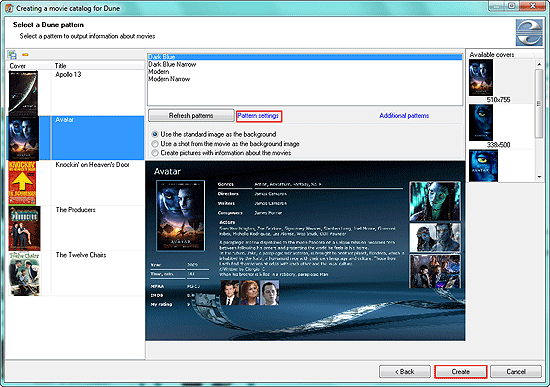This screenshot has height=387, width=550.
Task: Select the Apollo 13 movie row
Action: coord(76,93)
